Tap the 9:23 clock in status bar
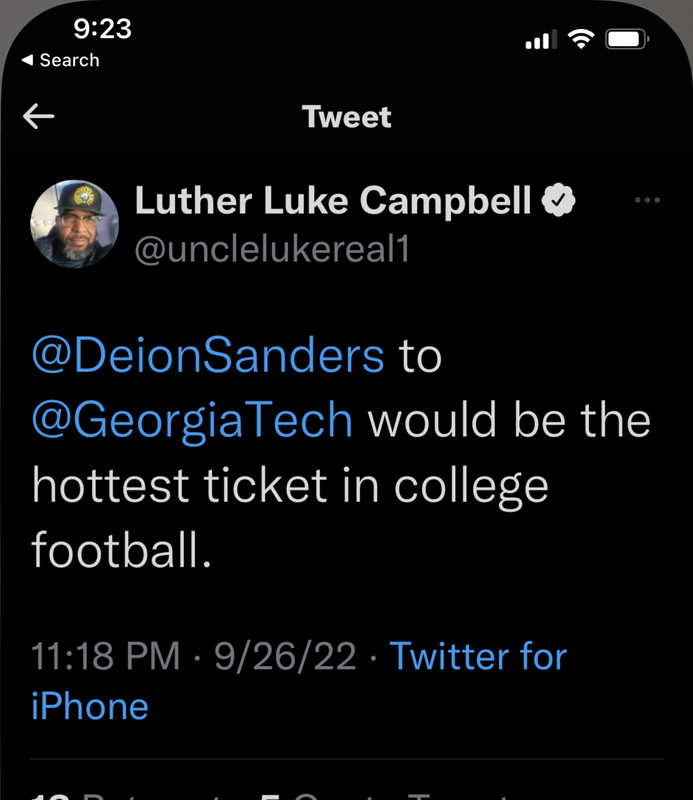The image size is (693, 800). (x=102, y=28)
